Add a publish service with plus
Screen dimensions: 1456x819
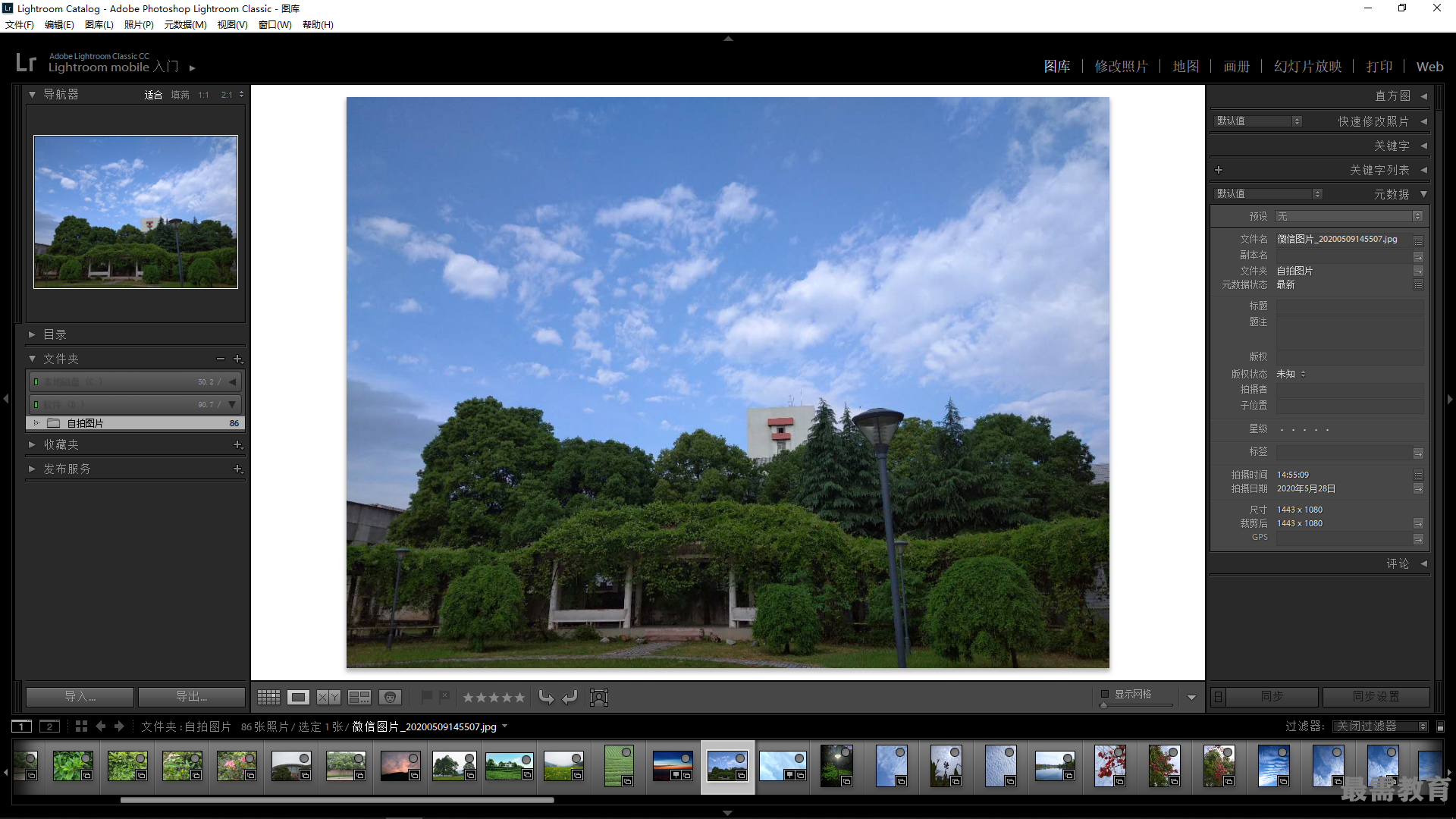tap(237, 469)
